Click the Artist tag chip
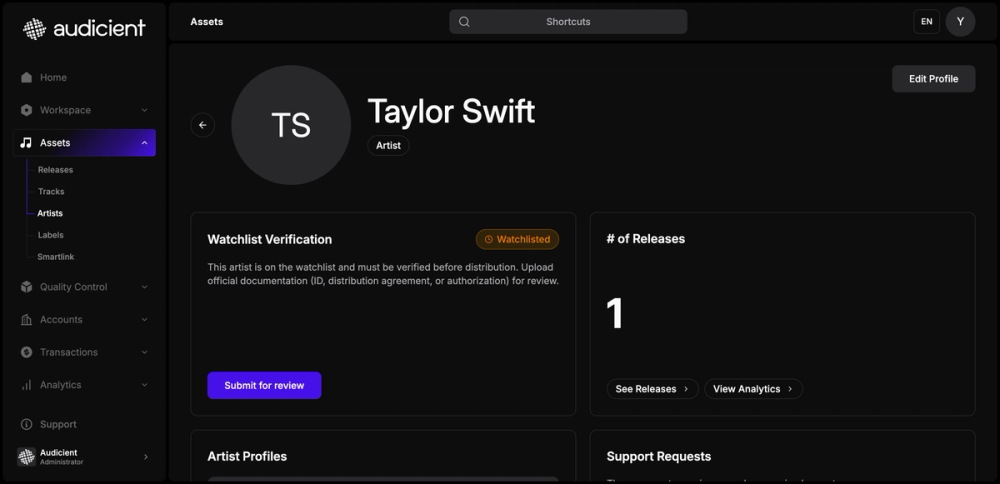This screenshot has width=1000, height=484. click(x=388, y=145)
